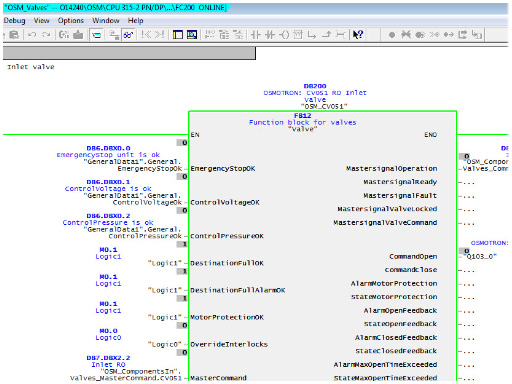Click the DB6.DBX0.0 address operand
This screenshot has height=384, width=512.
coord(108,148)
